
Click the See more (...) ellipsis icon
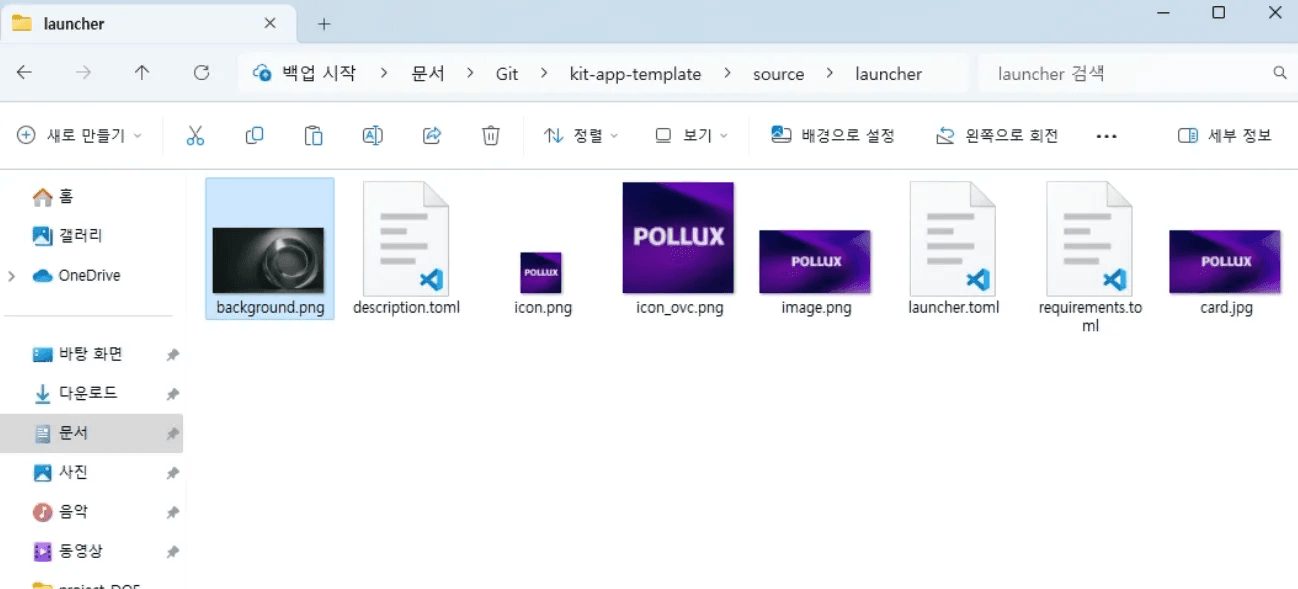pos(1106,135)
